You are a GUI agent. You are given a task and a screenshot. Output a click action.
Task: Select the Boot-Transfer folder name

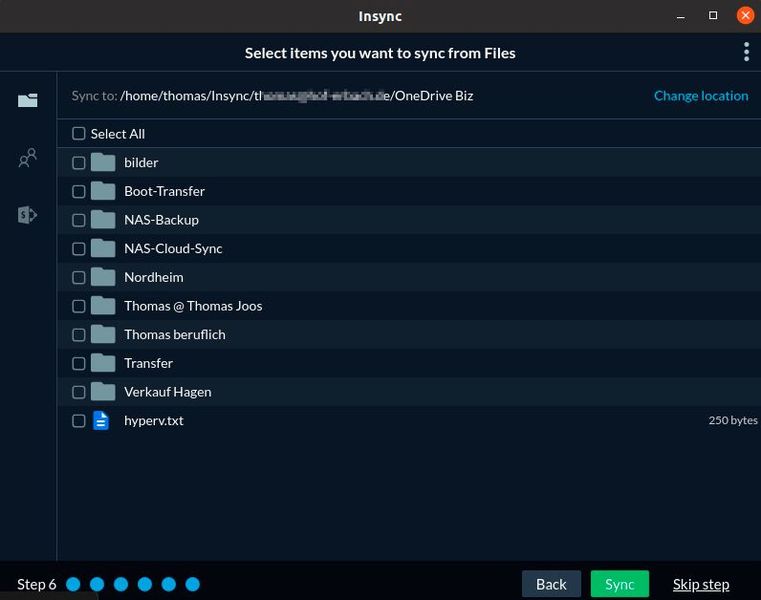pos(165,191)
